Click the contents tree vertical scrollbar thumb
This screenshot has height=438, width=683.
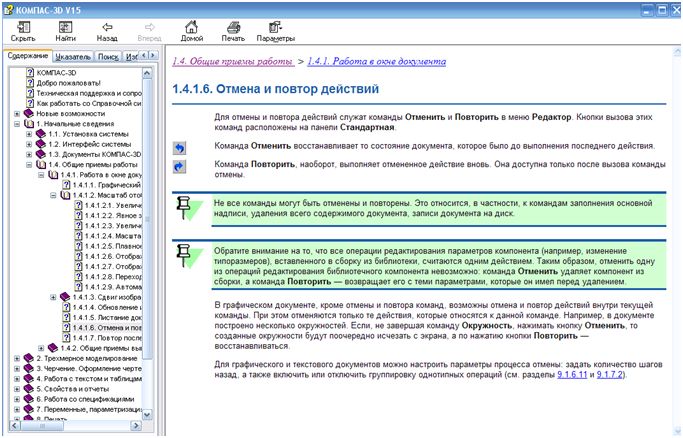147,217
